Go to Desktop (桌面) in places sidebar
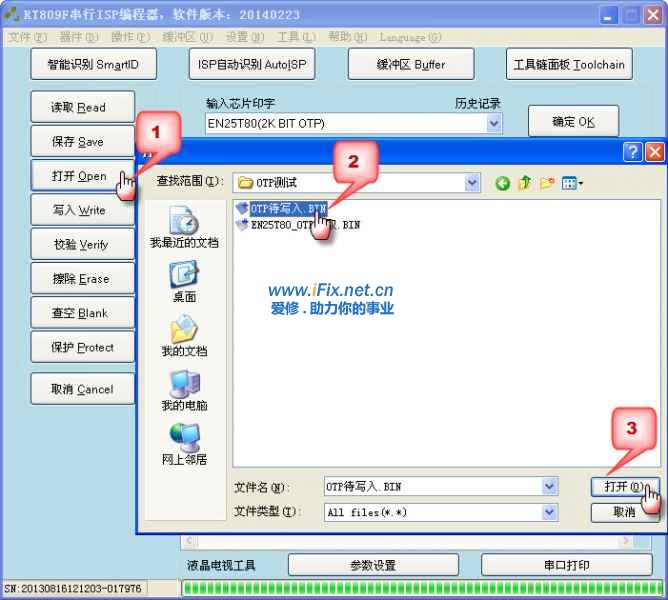Screen dimensions: 668x600 [184, 281]
